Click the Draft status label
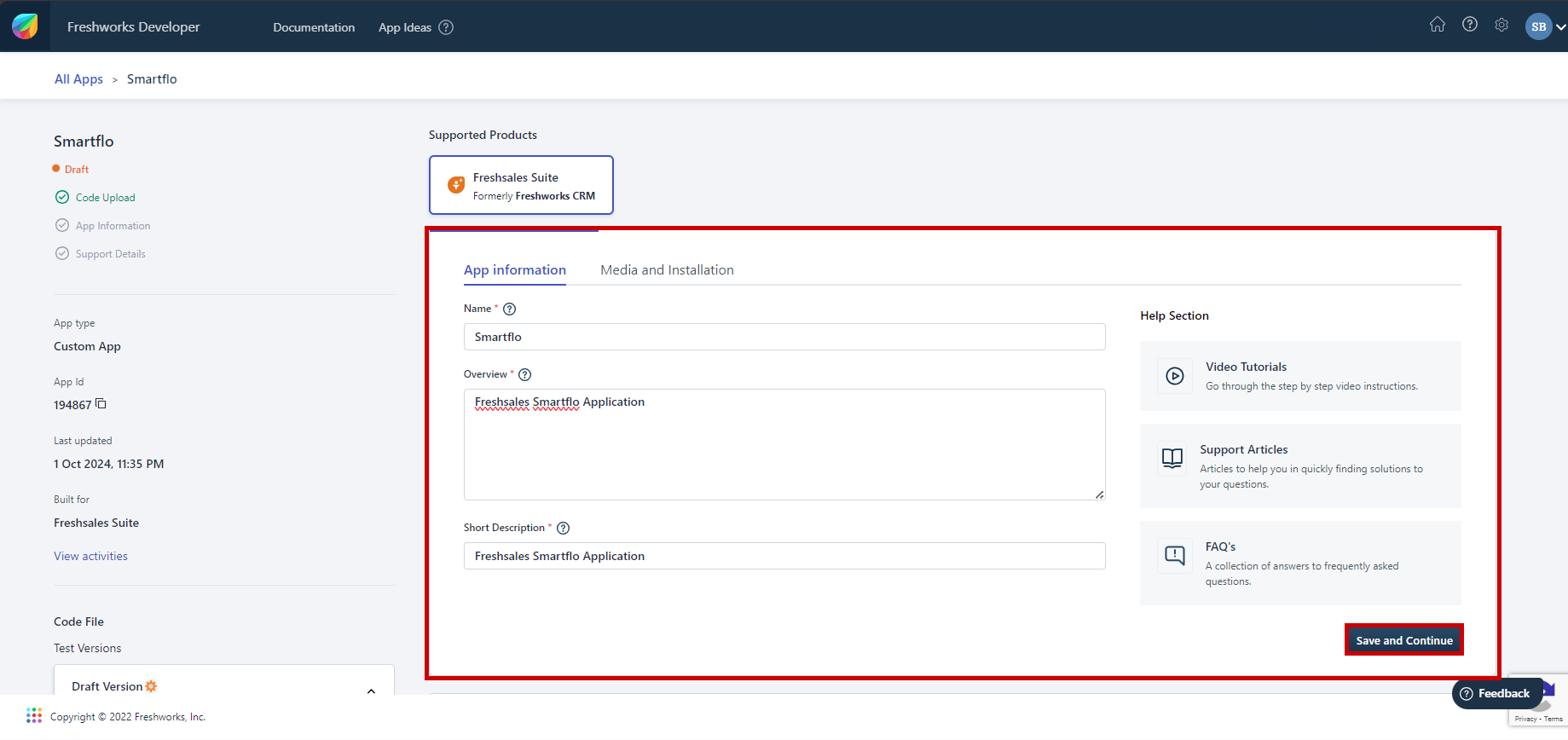 tap(77, 169)
